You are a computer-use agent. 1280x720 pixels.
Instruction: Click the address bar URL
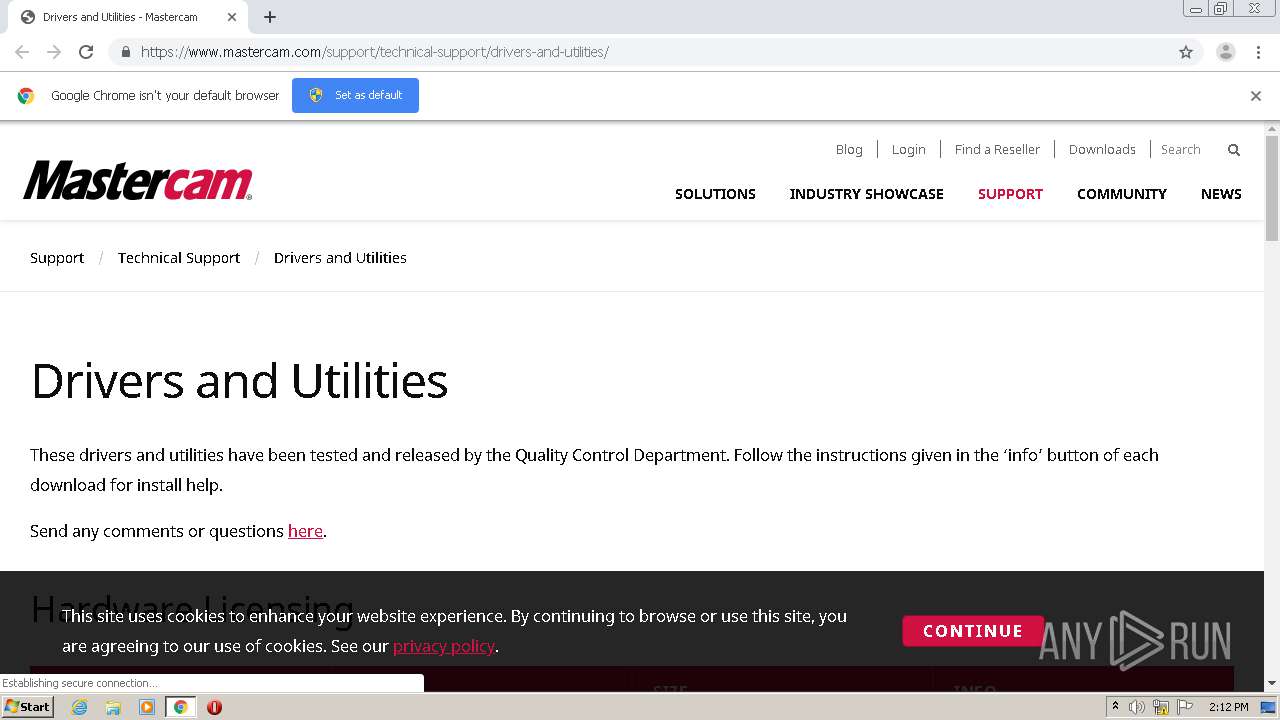coord(375,52)
